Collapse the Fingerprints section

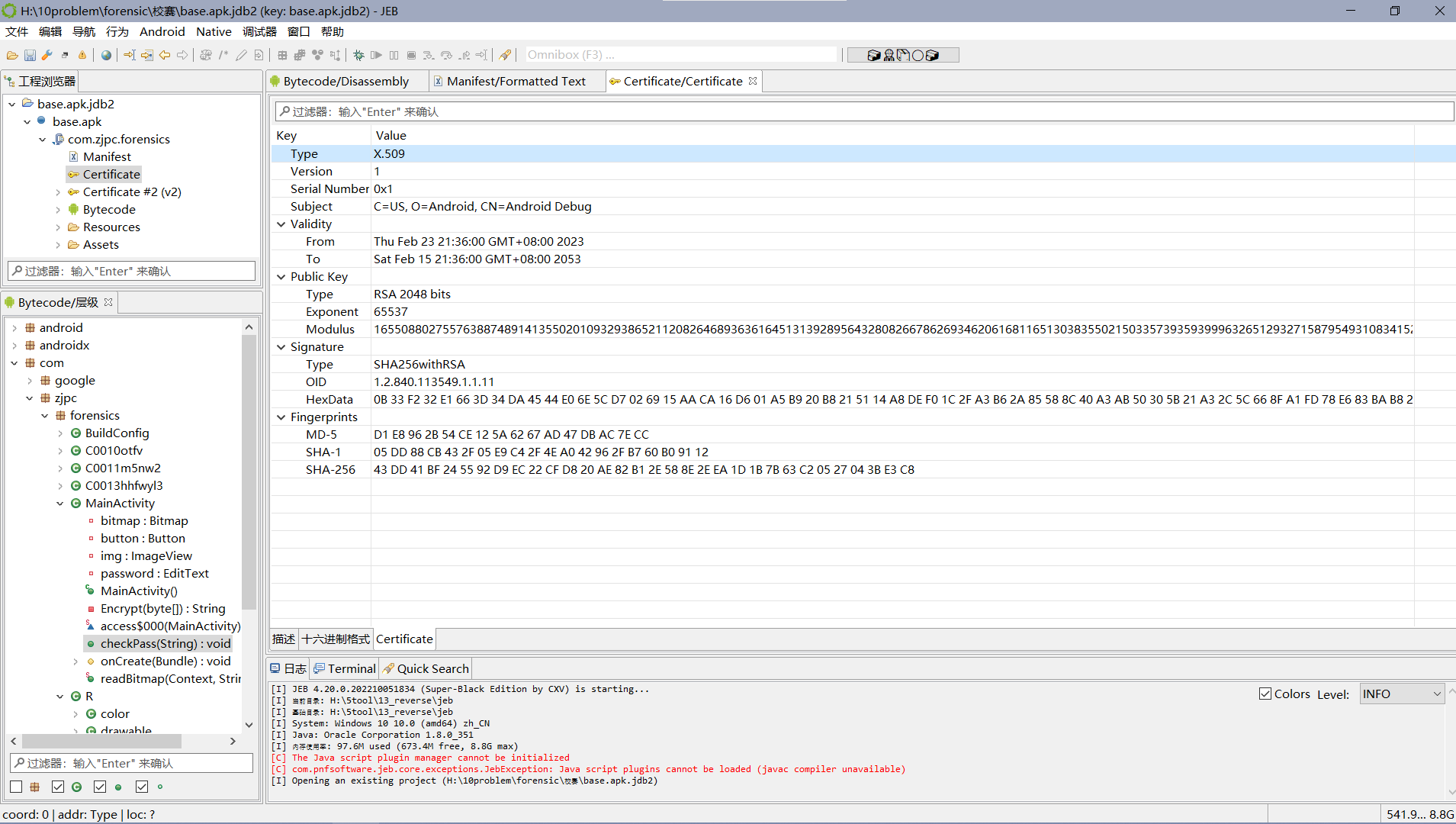coord(281,417)
